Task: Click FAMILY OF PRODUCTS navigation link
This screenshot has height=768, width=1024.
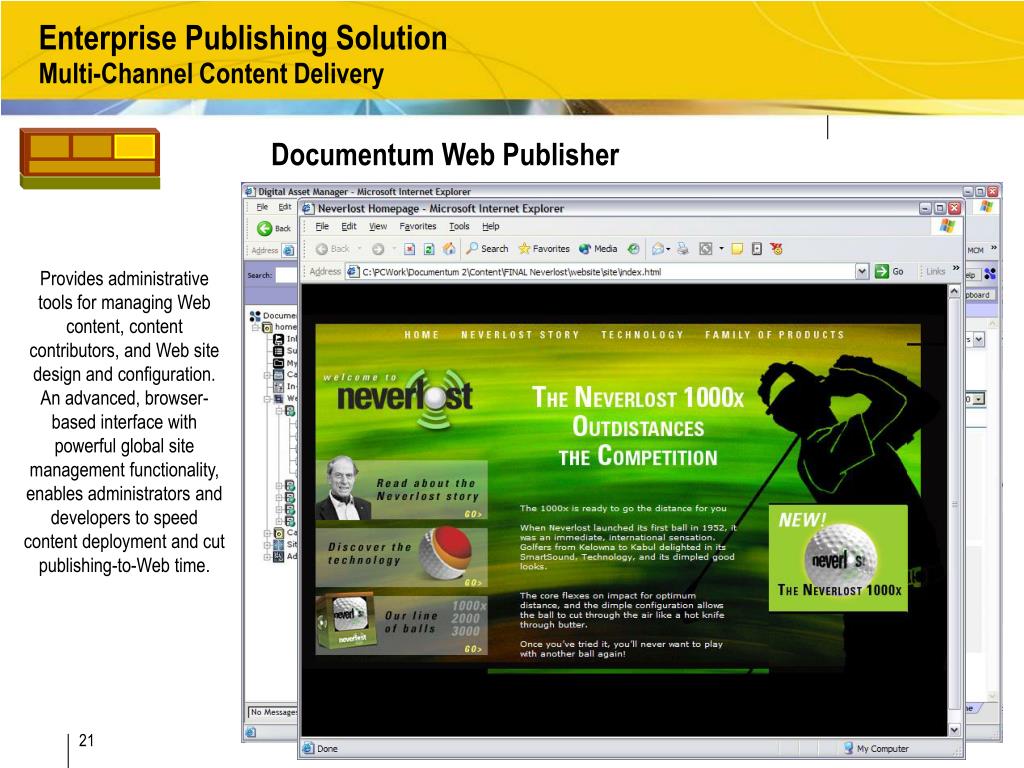Action: coord(775,334)
